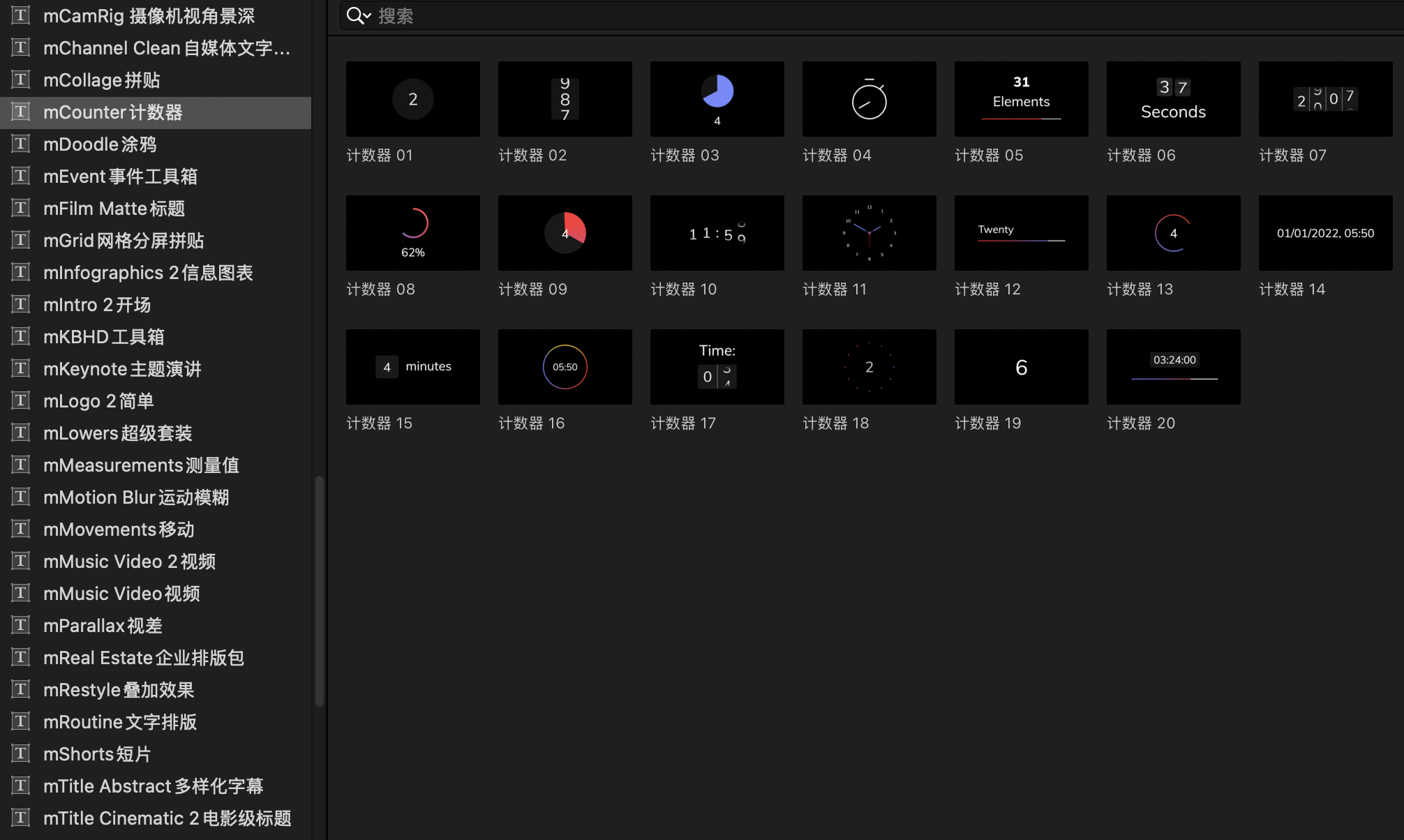Screen dimensions: 1404x840
Task: Open mFilm Matte 标题 category
Action: point(156,209)
